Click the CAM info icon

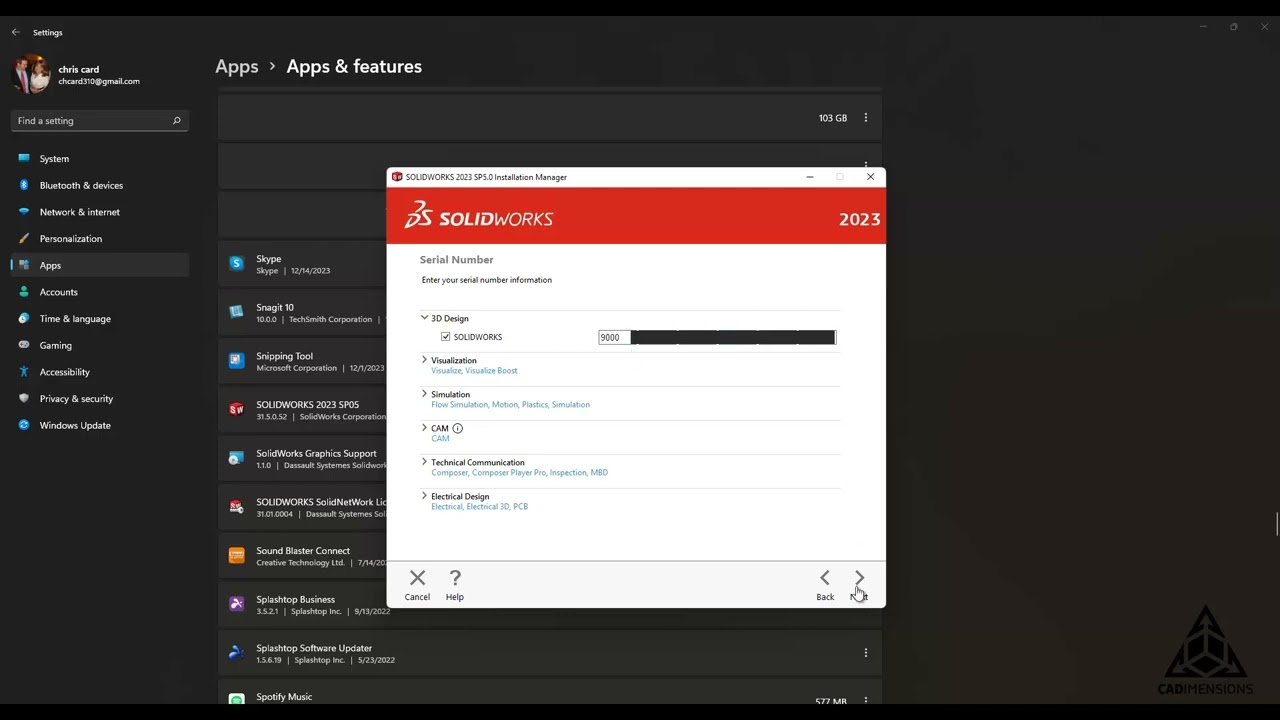tap(457, 428)
